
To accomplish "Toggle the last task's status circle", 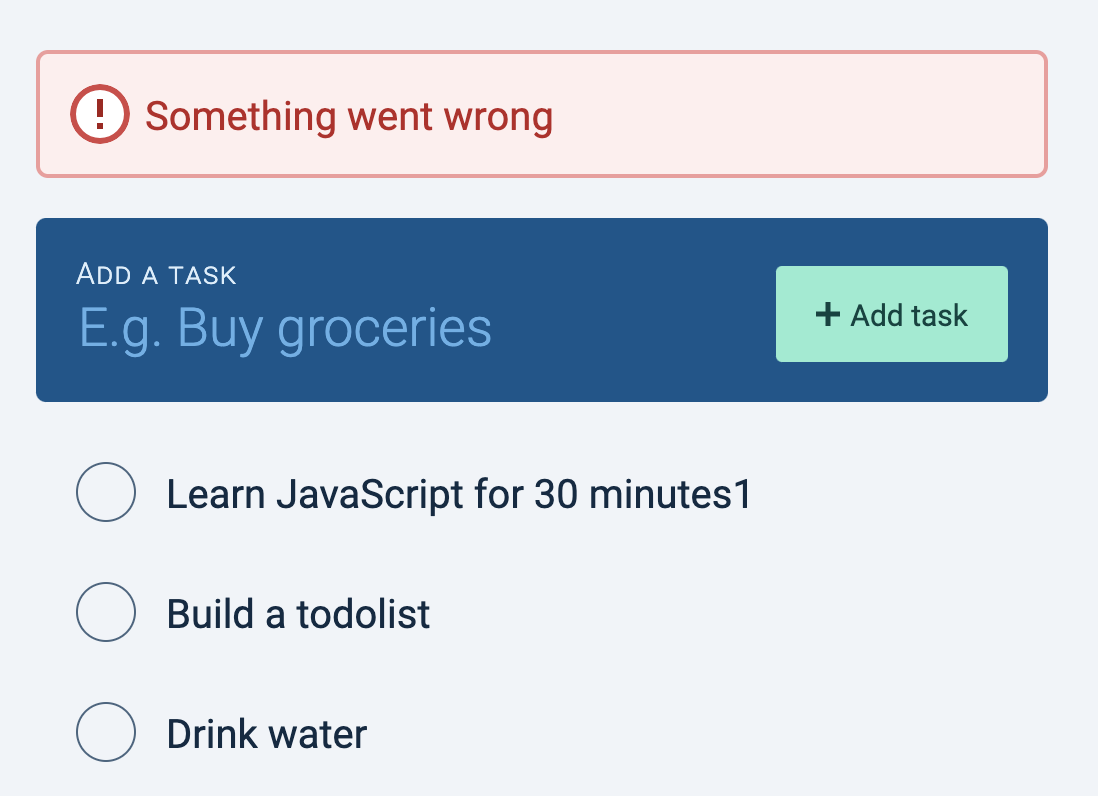I will pyautogui.click(x=105, y=733).
